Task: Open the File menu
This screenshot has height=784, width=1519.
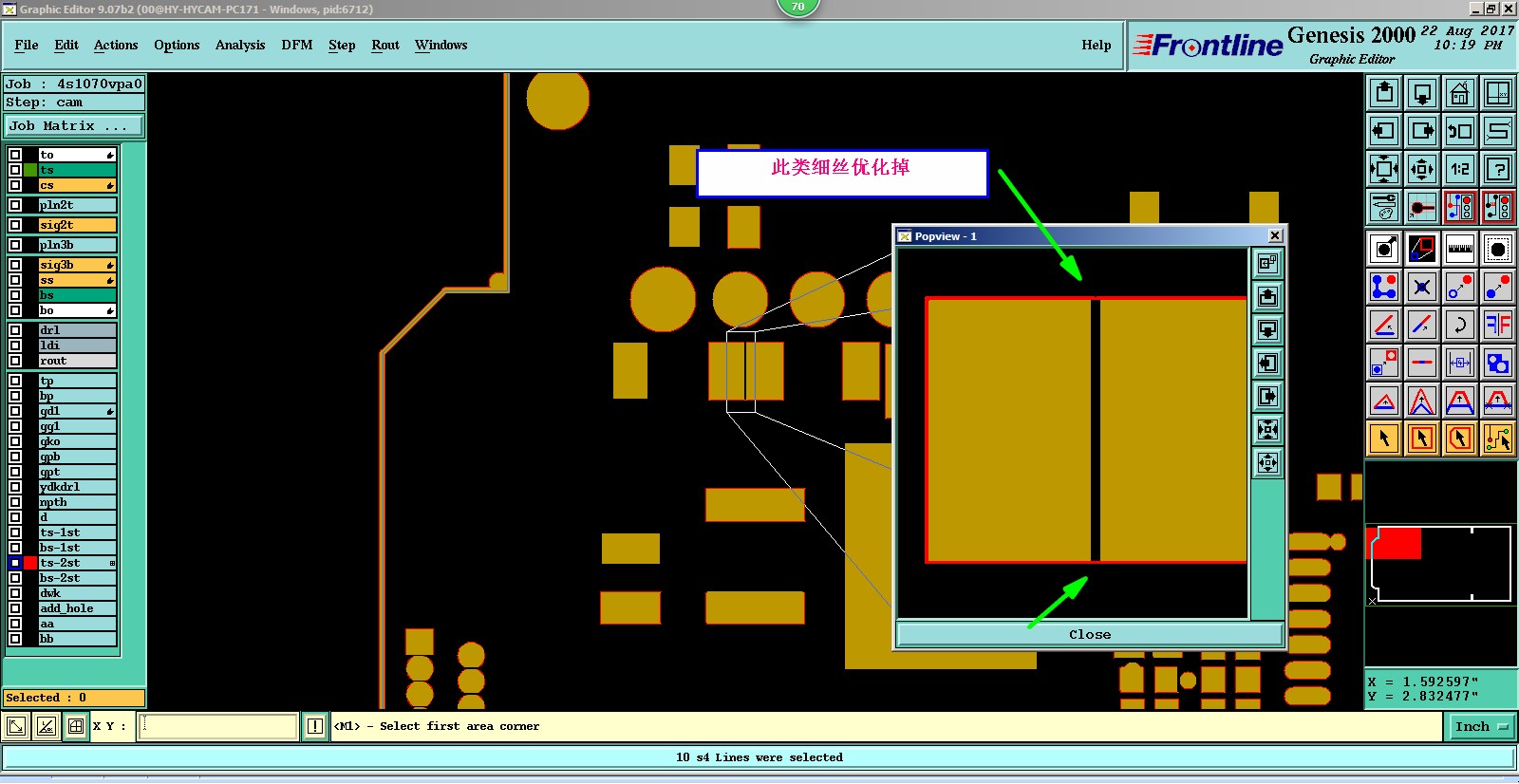Action: 27,45
